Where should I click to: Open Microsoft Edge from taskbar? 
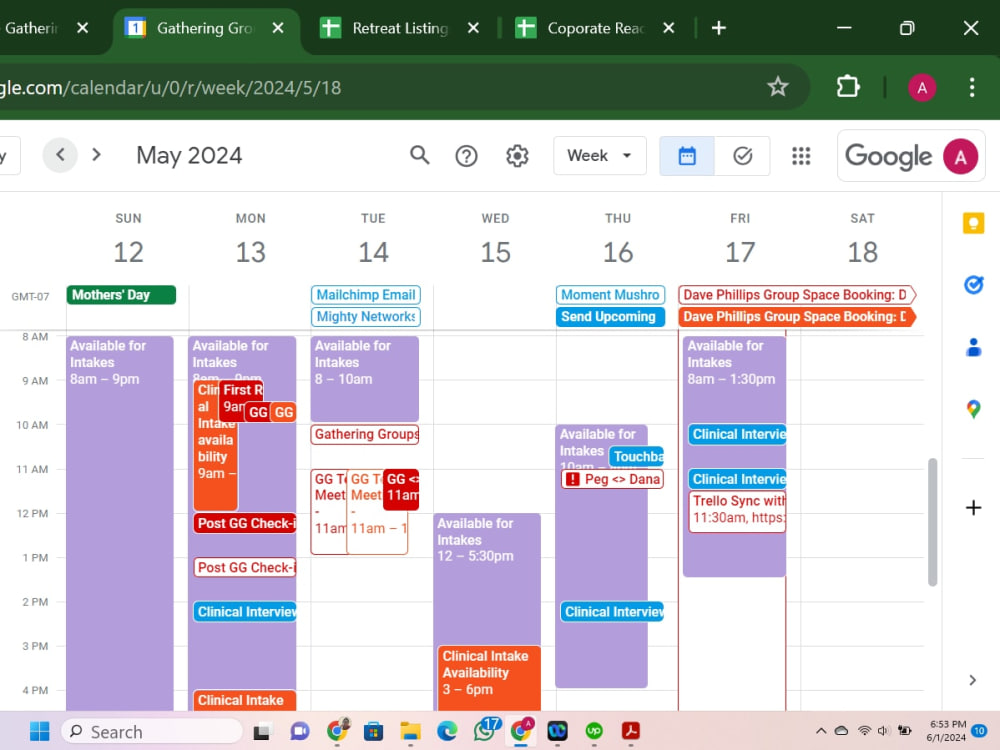[447, 731]
